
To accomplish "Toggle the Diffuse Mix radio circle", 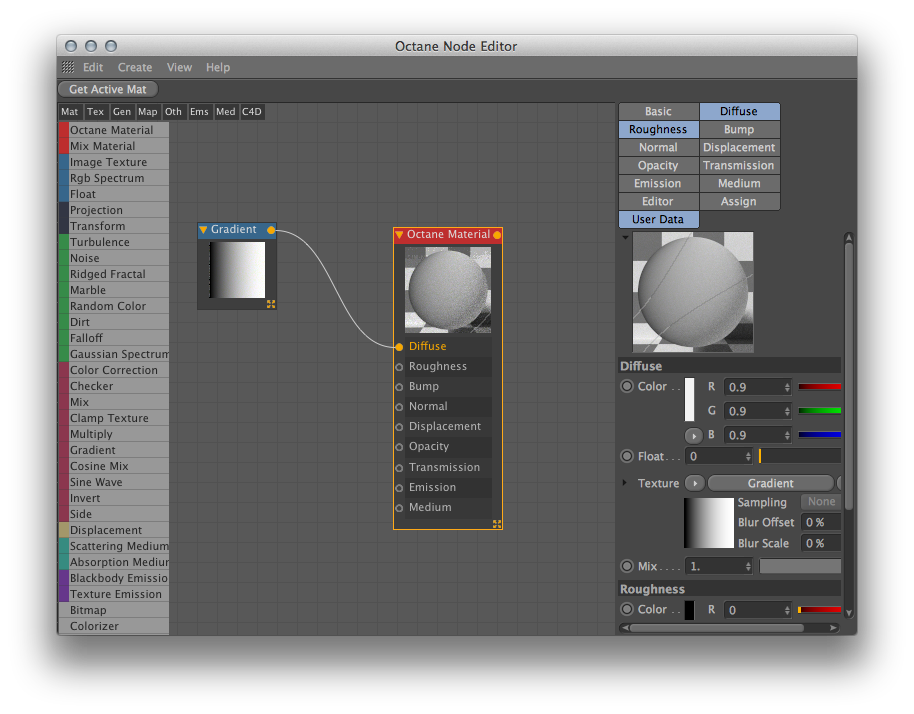I will click(627, 566).
